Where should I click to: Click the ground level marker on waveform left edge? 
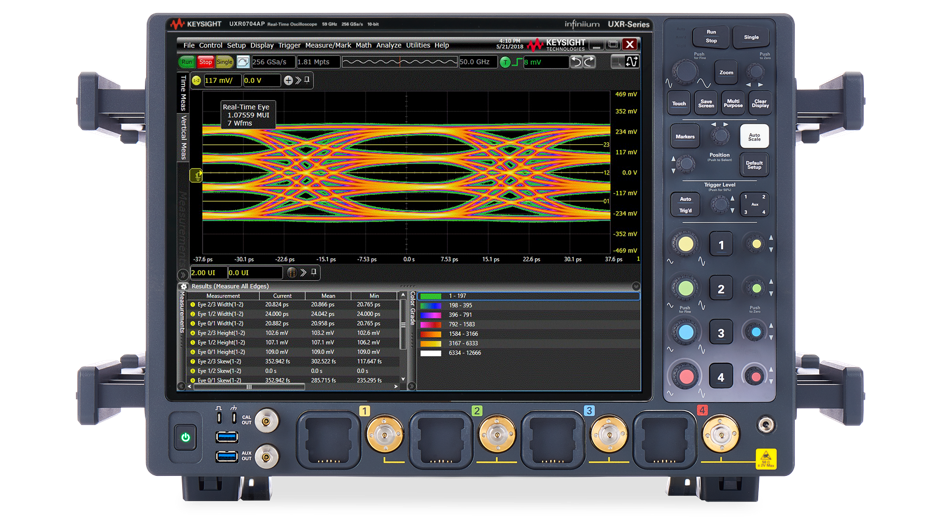tap(196, 175)
